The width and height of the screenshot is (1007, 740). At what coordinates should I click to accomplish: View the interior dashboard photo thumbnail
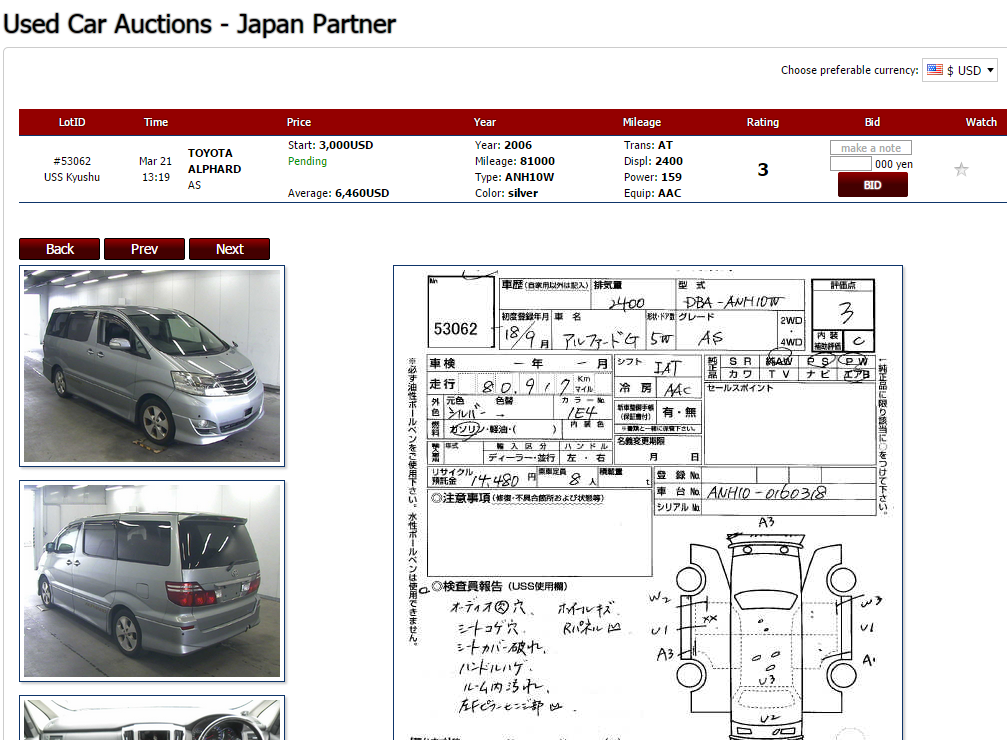[x=152, y=720]
